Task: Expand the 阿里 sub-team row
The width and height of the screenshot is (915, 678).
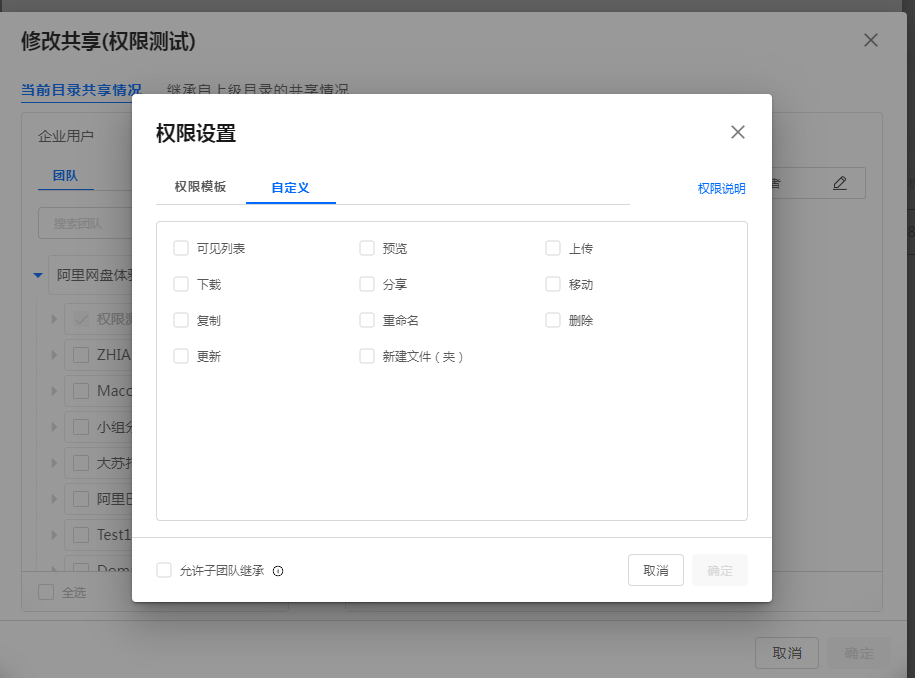Action: 54,499
